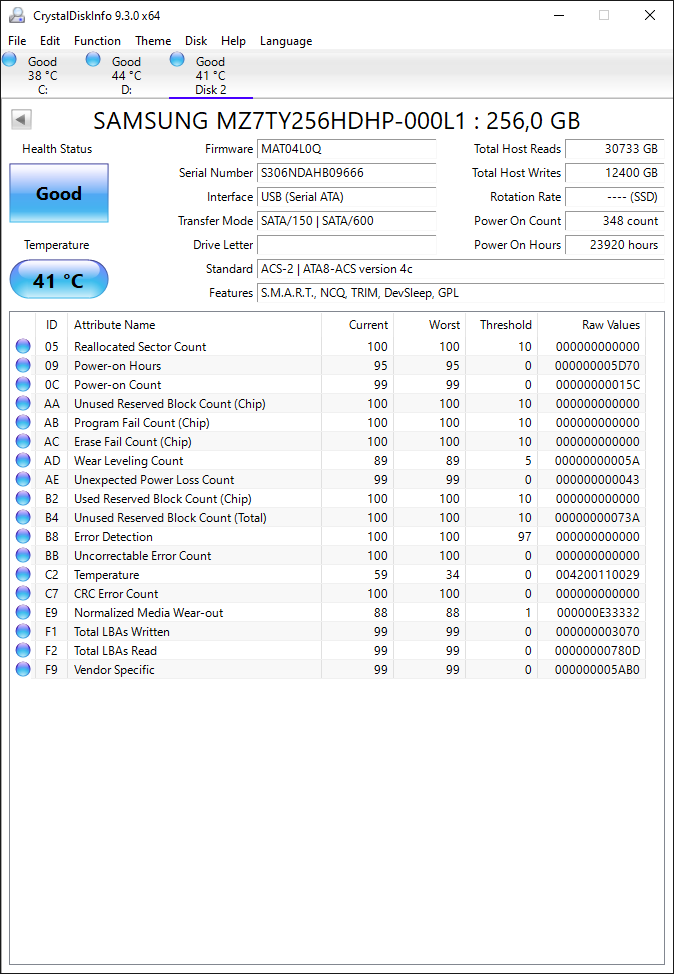The height and width of the screenshot is (974, 674).
Task: Click the empty Drive Letter field
Action: pos(347,245)
